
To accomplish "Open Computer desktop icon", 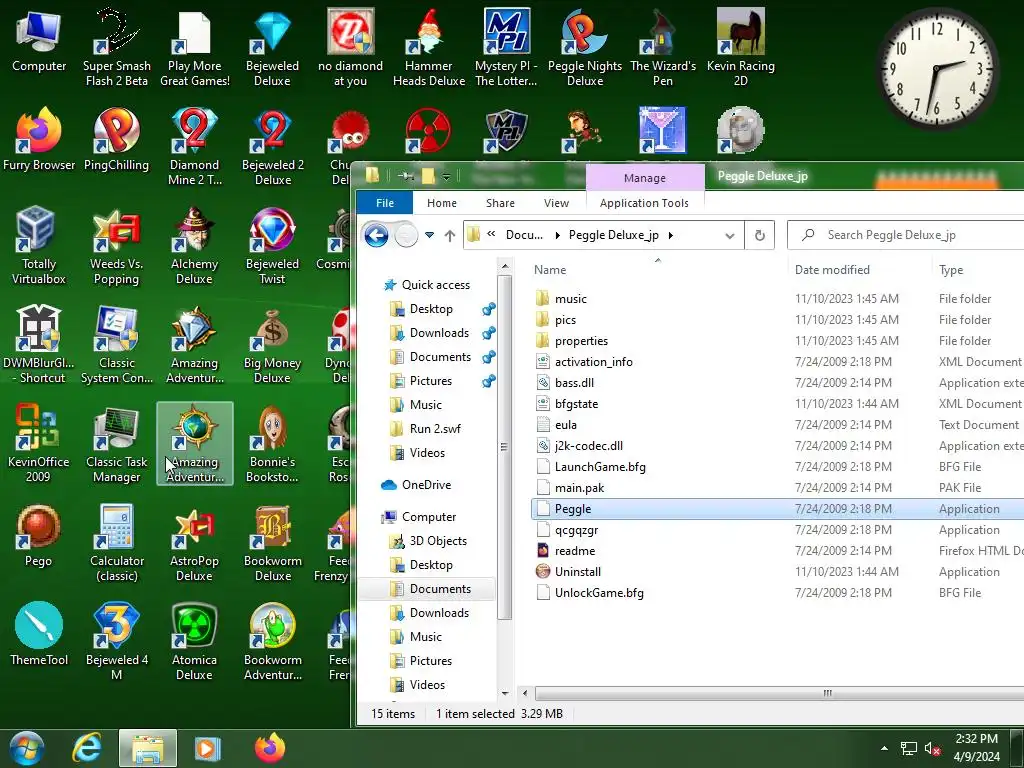I will (39, 40).
